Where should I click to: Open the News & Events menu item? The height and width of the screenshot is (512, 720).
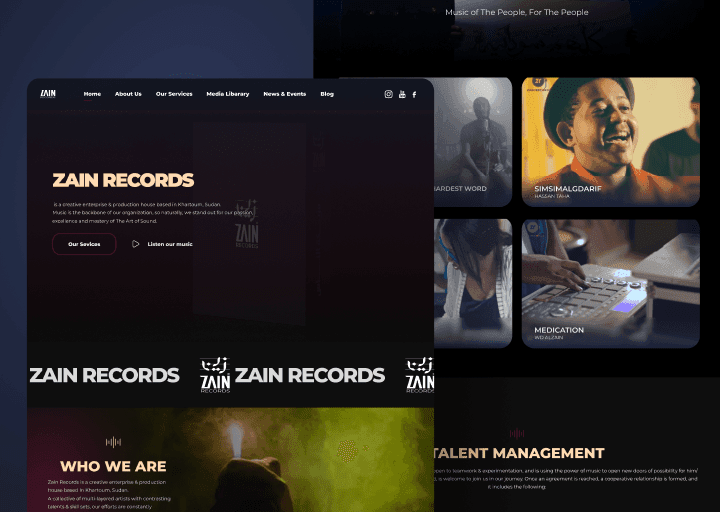pos(285,94)
